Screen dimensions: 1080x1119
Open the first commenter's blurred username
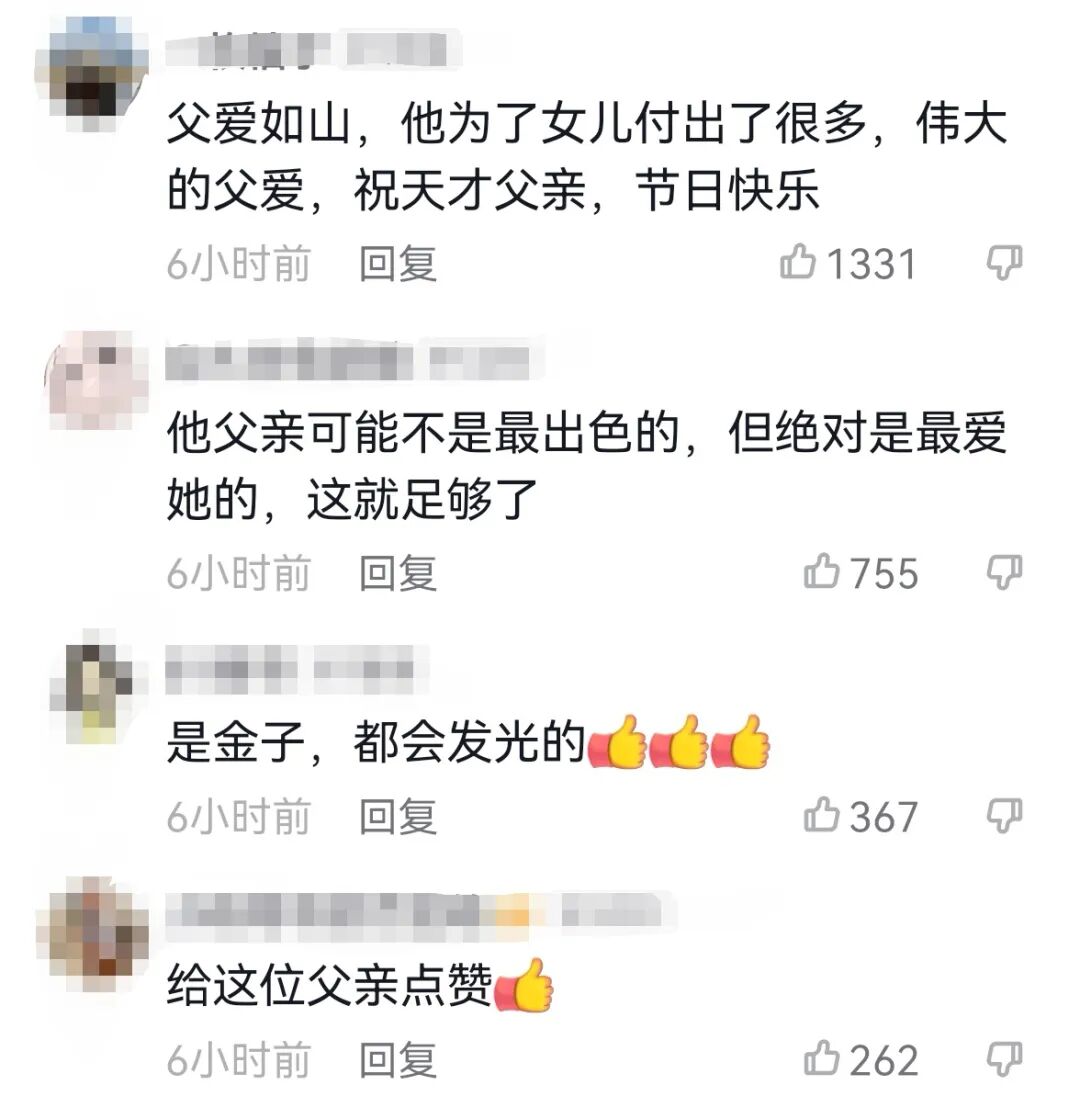[x=314, y=49]
